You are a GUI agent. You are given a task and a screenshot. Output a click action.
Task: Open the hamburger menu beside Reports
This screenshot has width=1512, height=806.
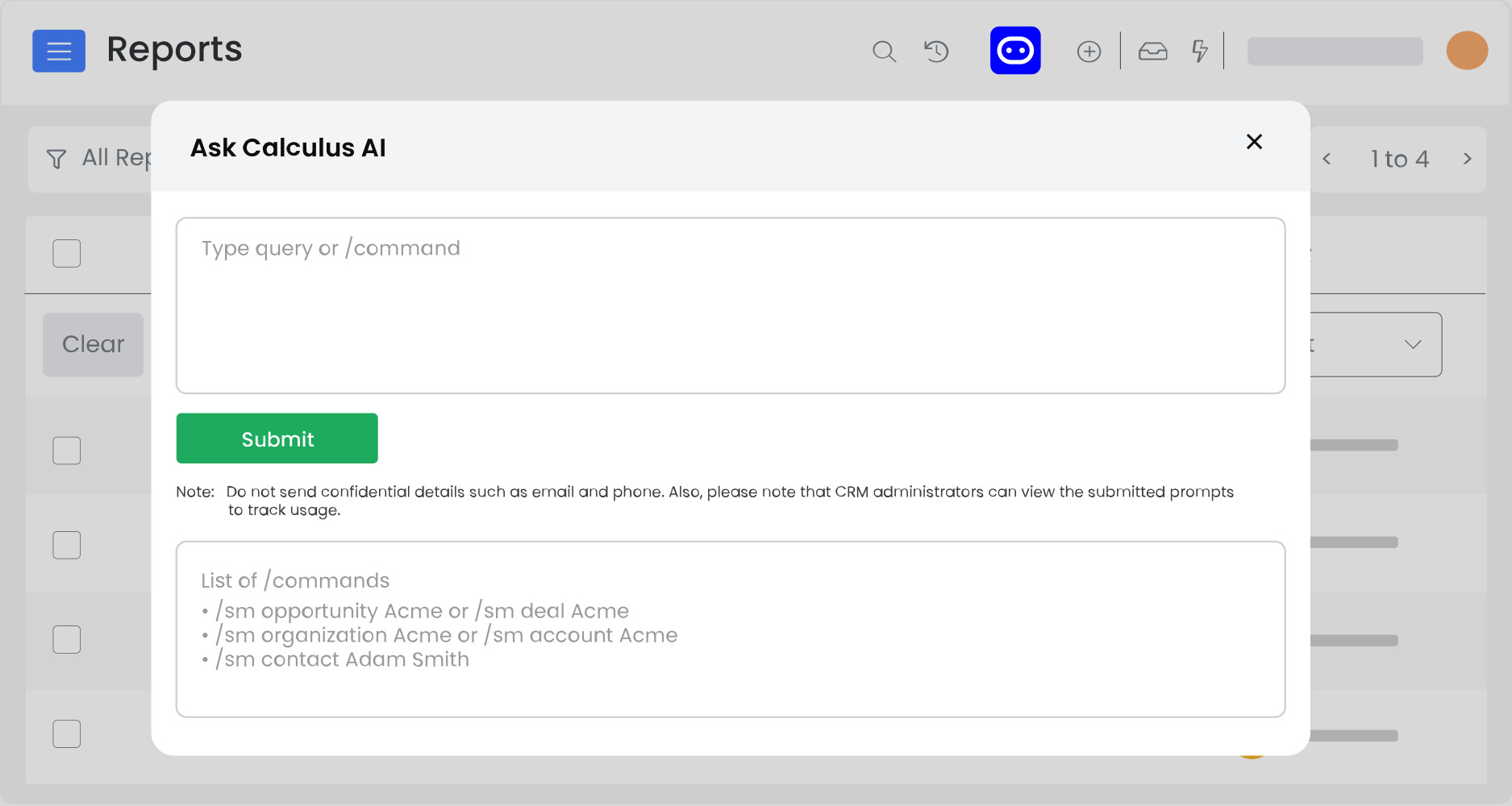(59, 52)
